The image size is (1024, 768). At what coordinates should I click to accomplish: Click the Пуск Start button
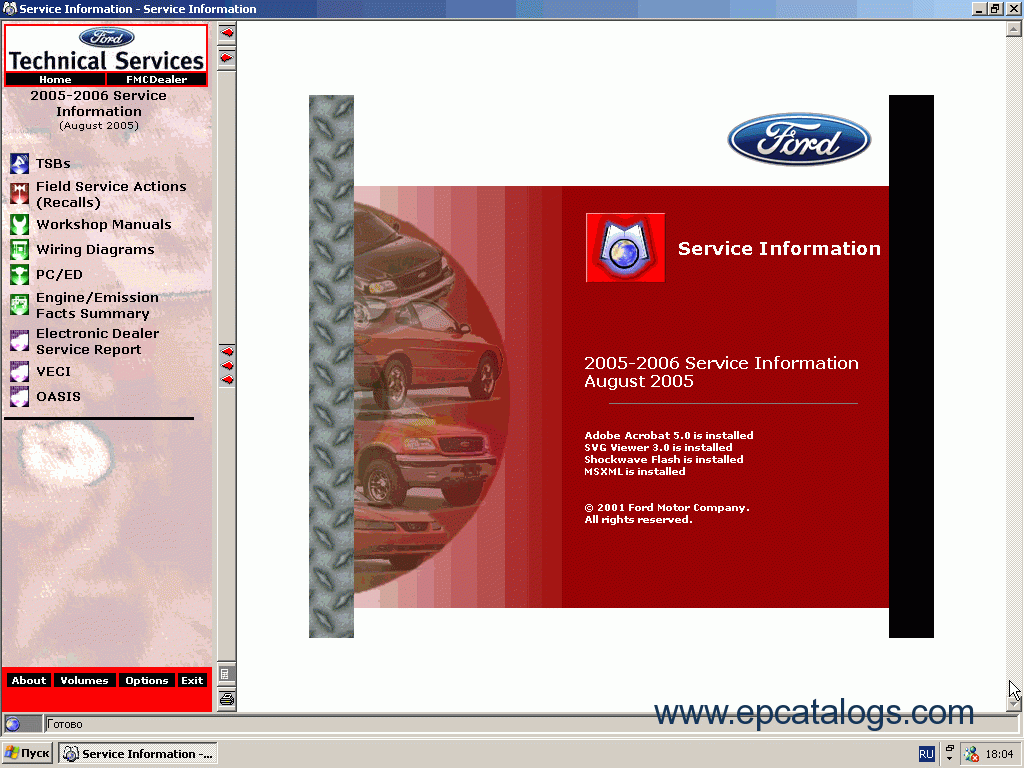click(27, 753)
